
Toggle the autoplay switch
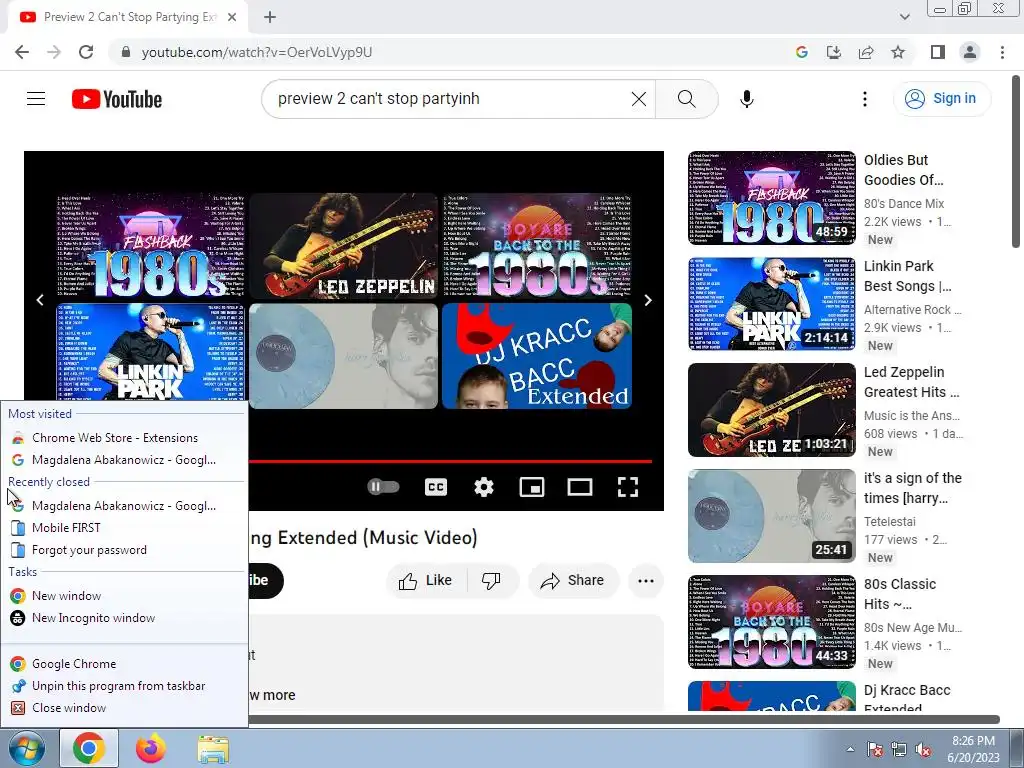click(x=383, y=487)
